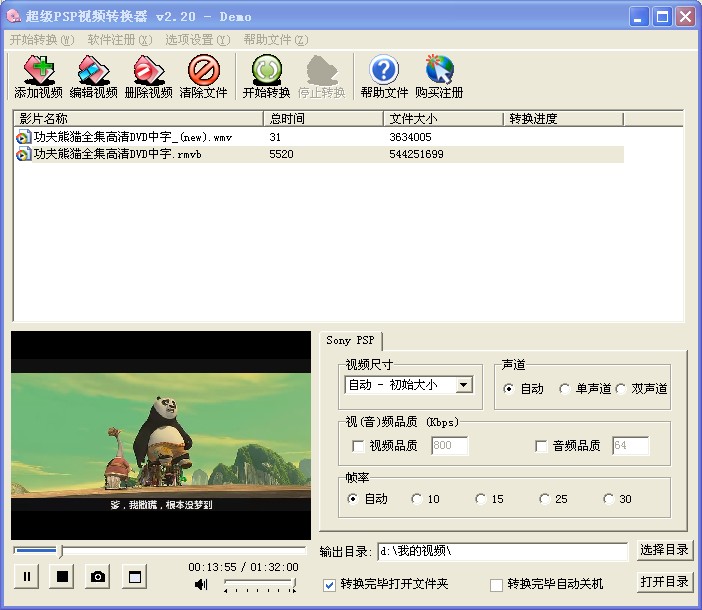Click the video quality 800 field
The image size is (702, 610).
[449, 445]
